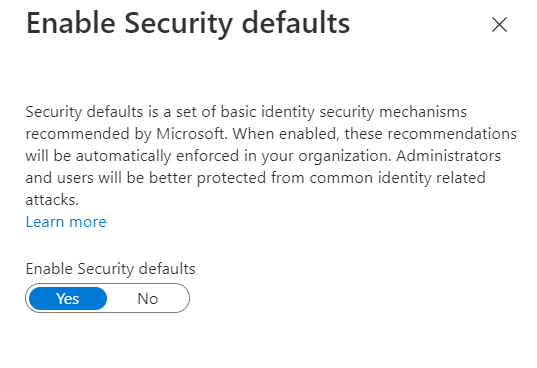Set Enable Security defaults to Yes

68,299
